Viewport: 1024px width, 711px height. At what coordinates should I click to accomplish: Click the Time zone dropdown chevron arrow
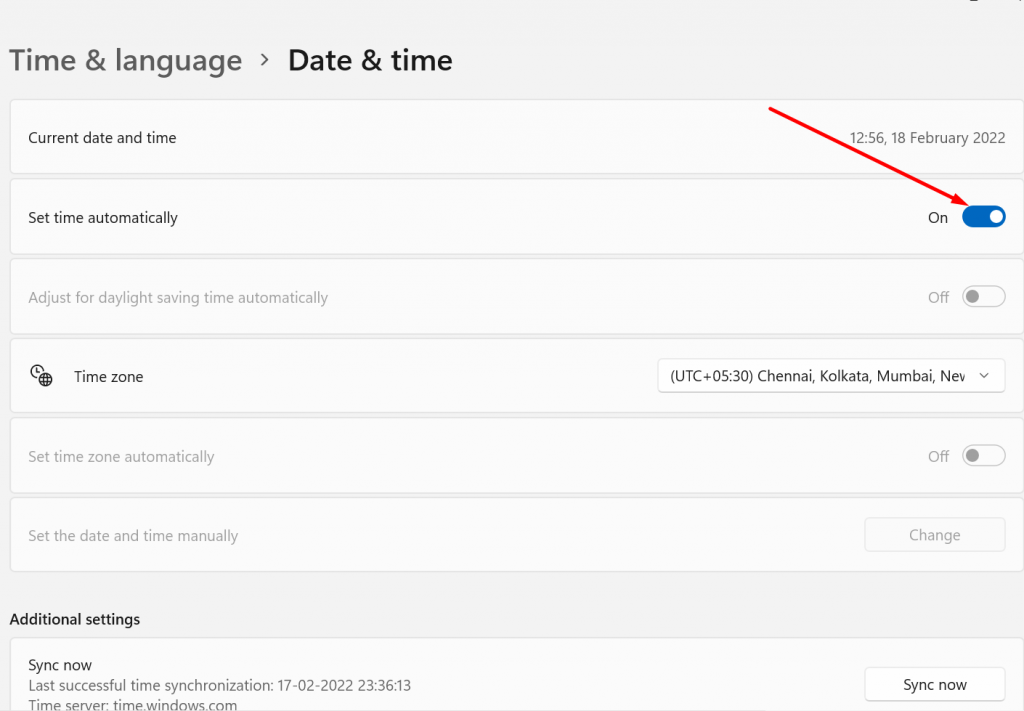tap(984, 376)
